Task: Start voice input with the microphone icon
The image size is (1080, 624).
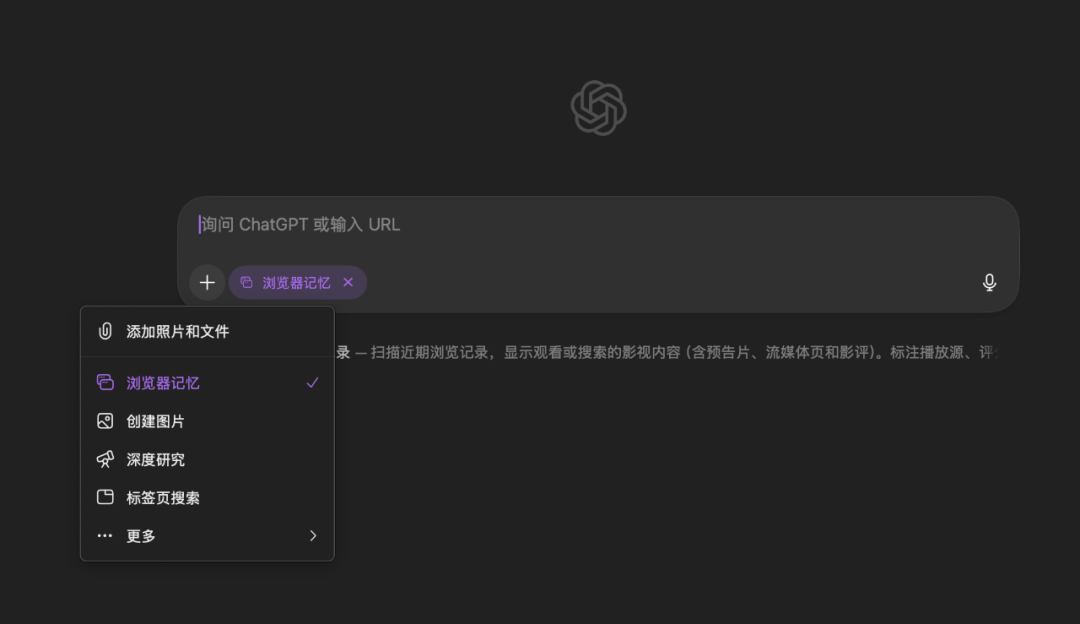Action: click(989, 283)
